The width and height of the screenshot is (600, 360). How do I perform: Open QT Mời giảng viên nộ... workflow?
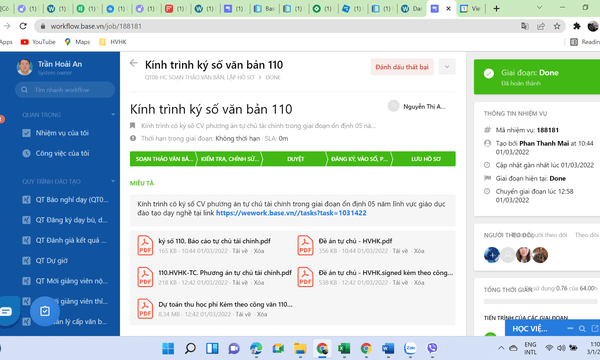pos(65,281)
